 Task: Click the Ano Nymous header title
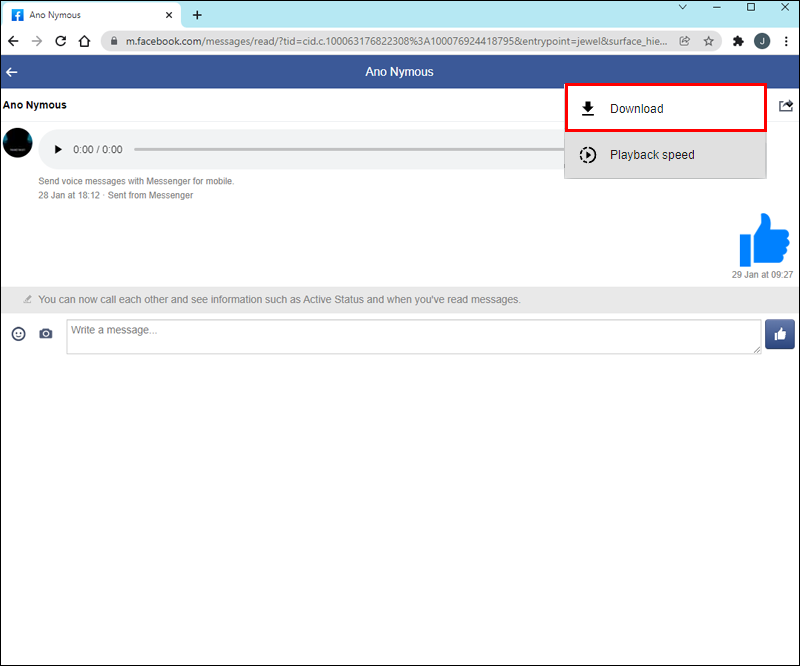399,72
